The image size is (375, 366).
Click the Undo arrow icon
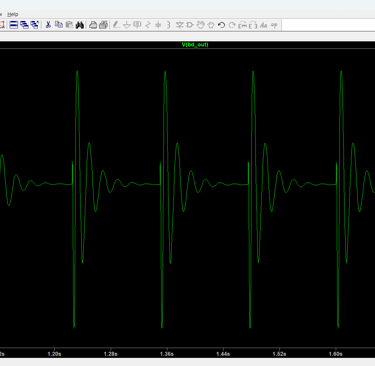[x=221, y=25]
